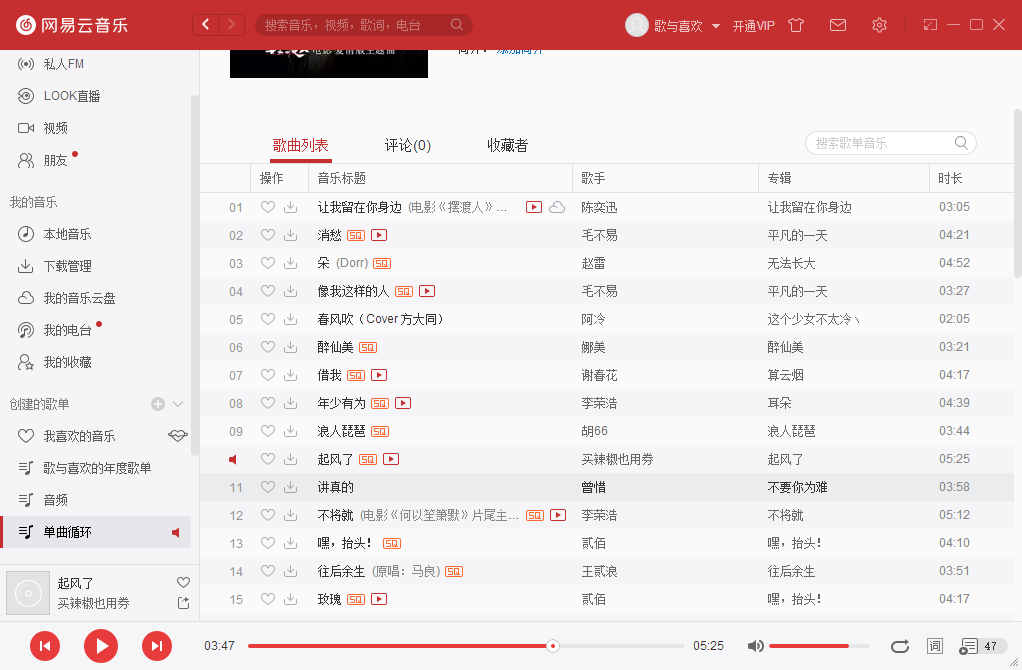Screen dimensions: 1022x670
Task: Add a new playlist with plus icon
Action: [158, 404]
